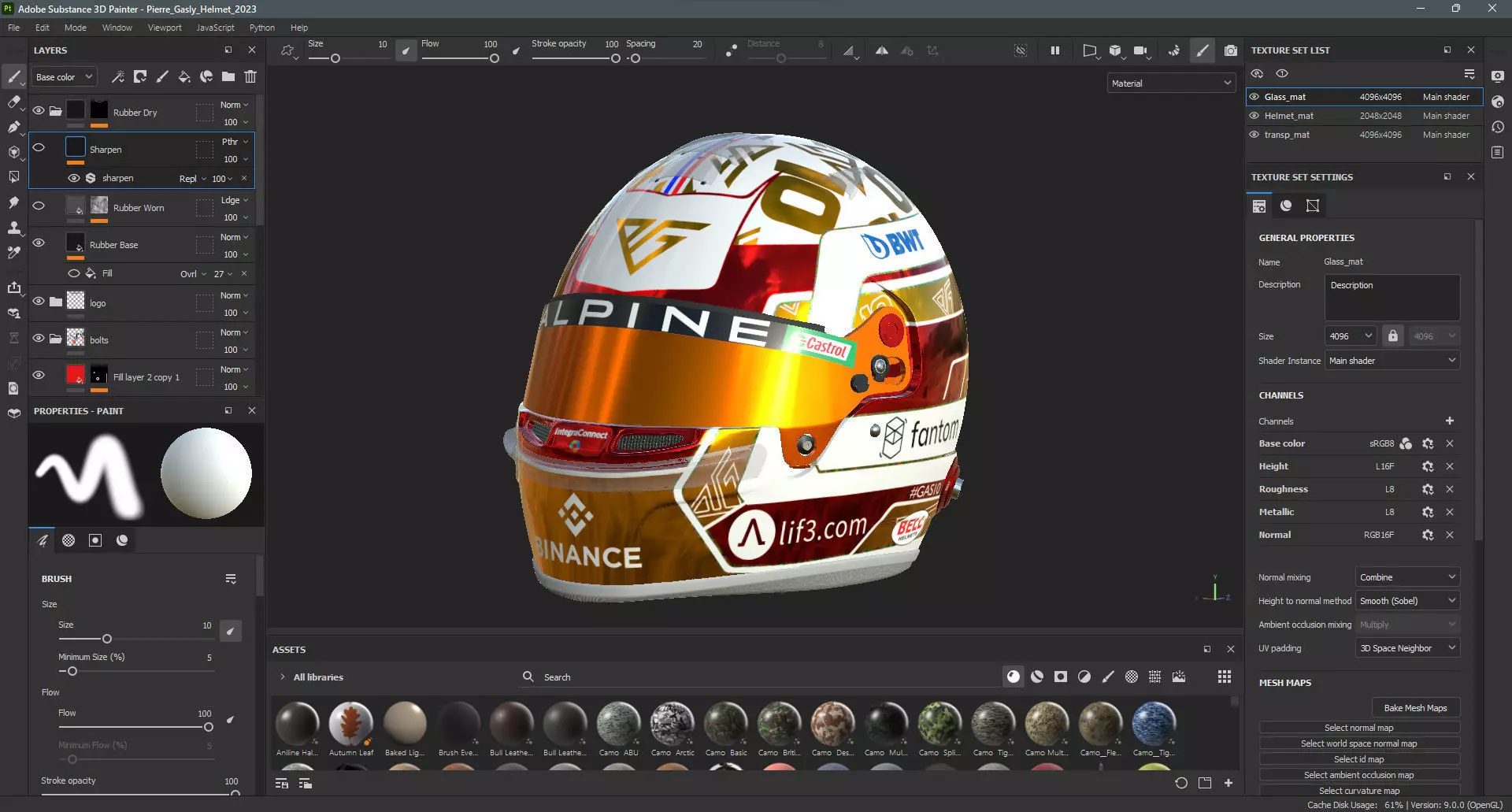
Task: Click Select id map button
Action: click(1359, 759)
